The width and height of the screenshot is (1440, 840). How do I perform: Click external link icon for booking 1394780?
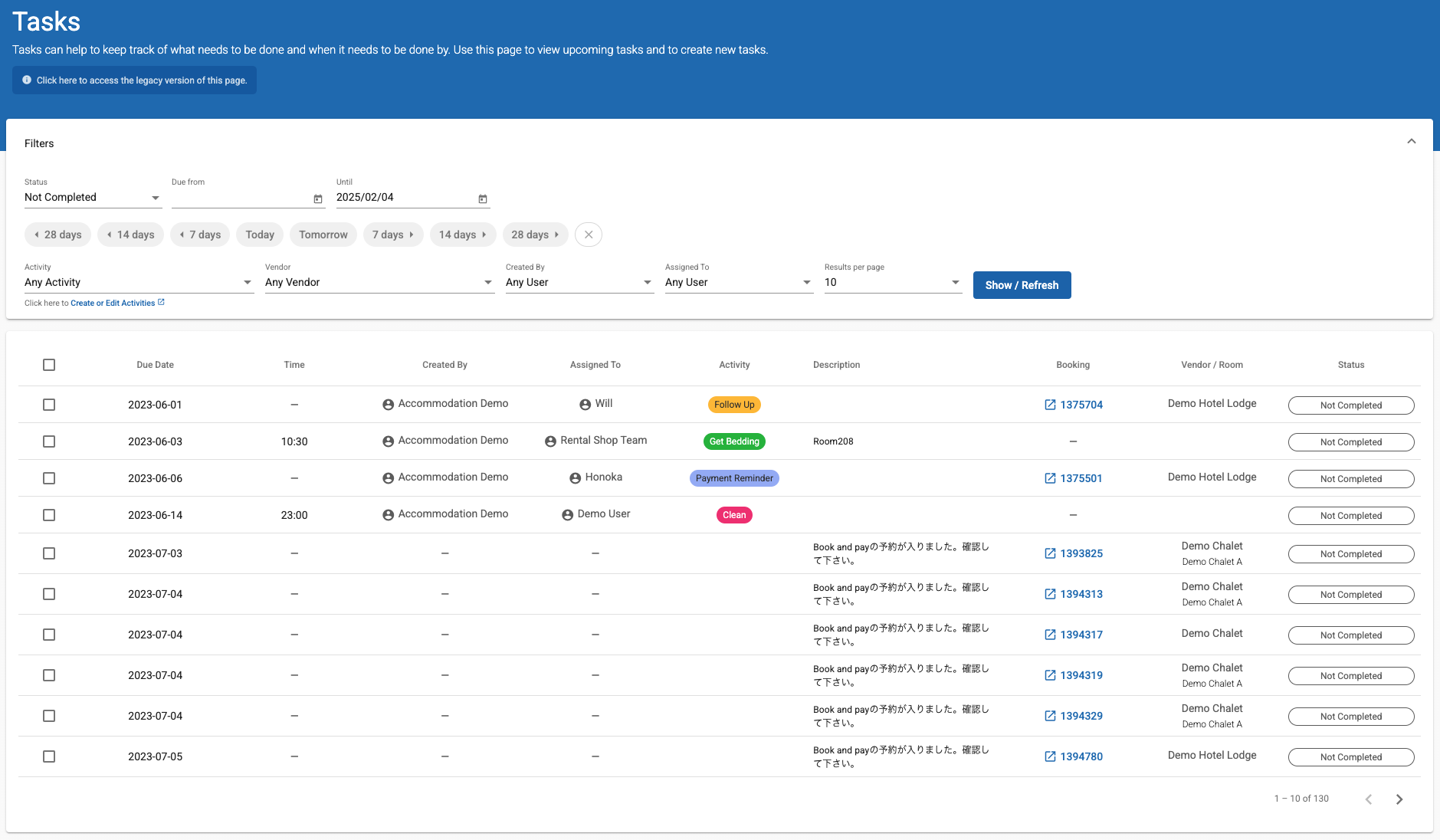[1050, 756]
